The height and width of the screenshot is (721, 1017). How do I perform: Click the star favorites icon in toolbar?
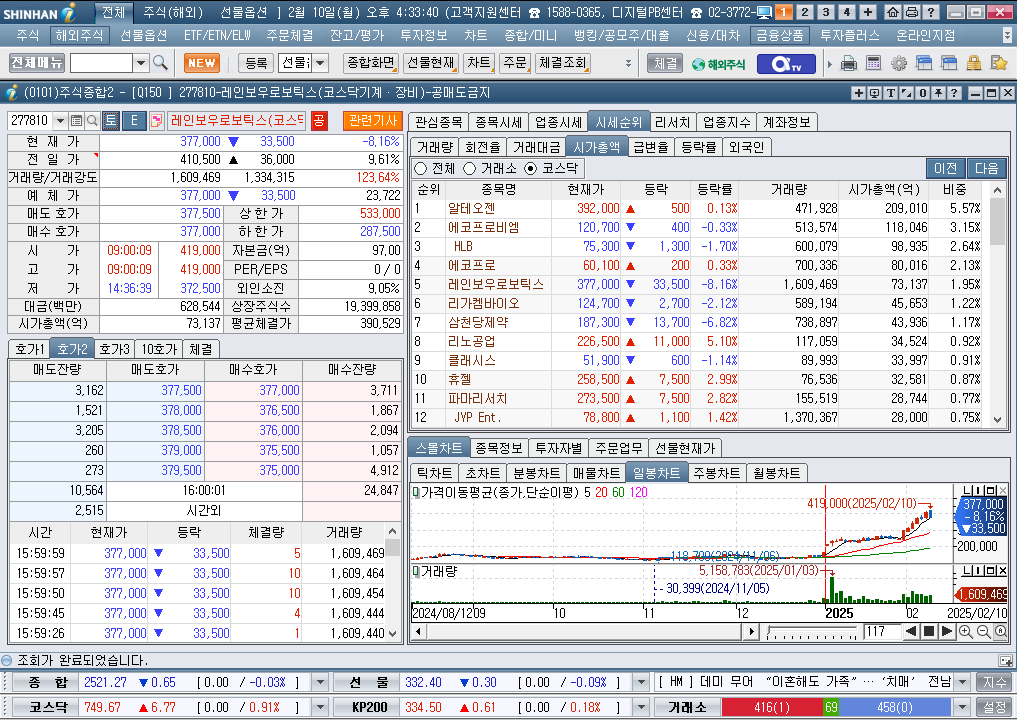[999, 64]
